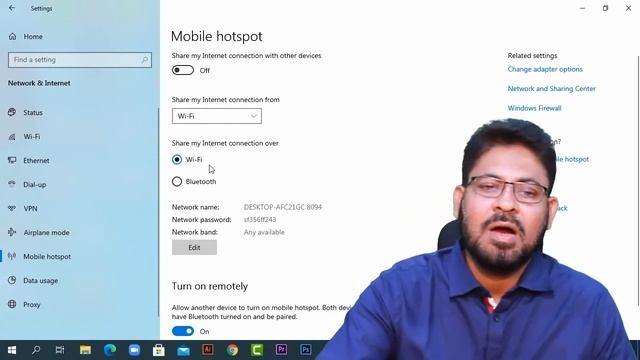640x360 pixels.
Task: Click the Dial-up phone icon in sidebar
Action: (x=12, y=184)
